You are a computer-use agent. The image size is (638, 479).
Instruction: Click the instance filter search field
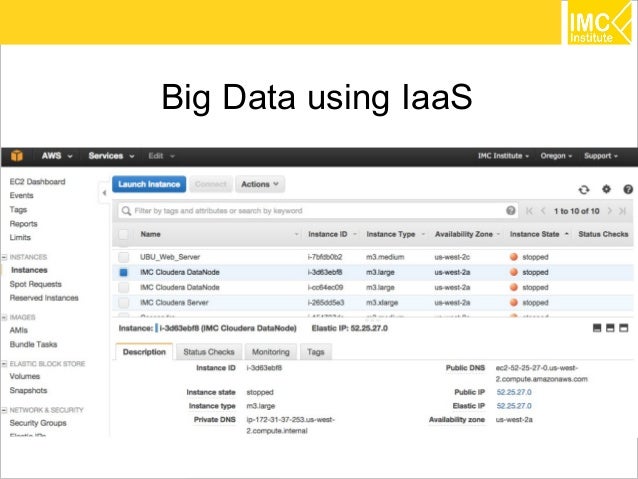[x=318, y=211]
